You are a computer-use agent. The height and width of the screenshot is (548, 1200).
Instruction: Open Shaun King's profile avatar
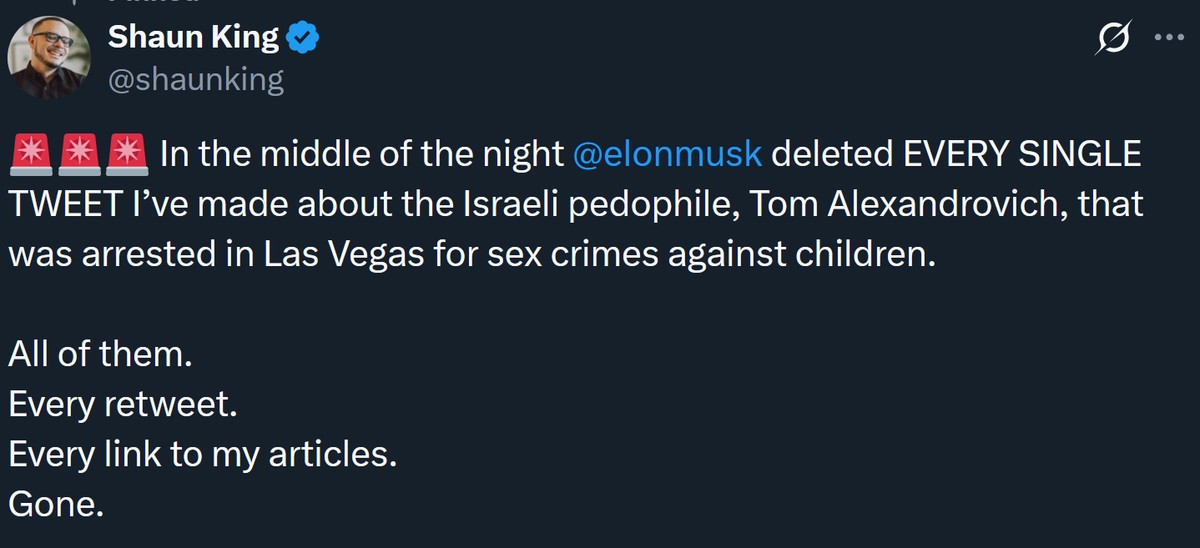pyautogui.click(x=46, y=57)
